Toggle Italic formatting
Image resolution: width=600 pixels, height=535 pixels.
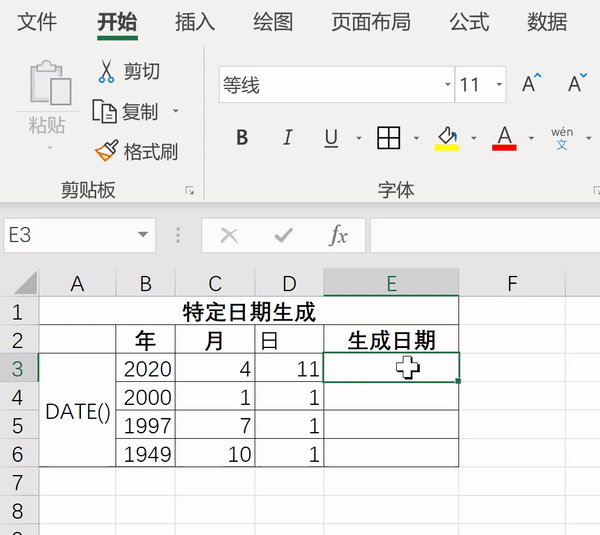point(287,137)
